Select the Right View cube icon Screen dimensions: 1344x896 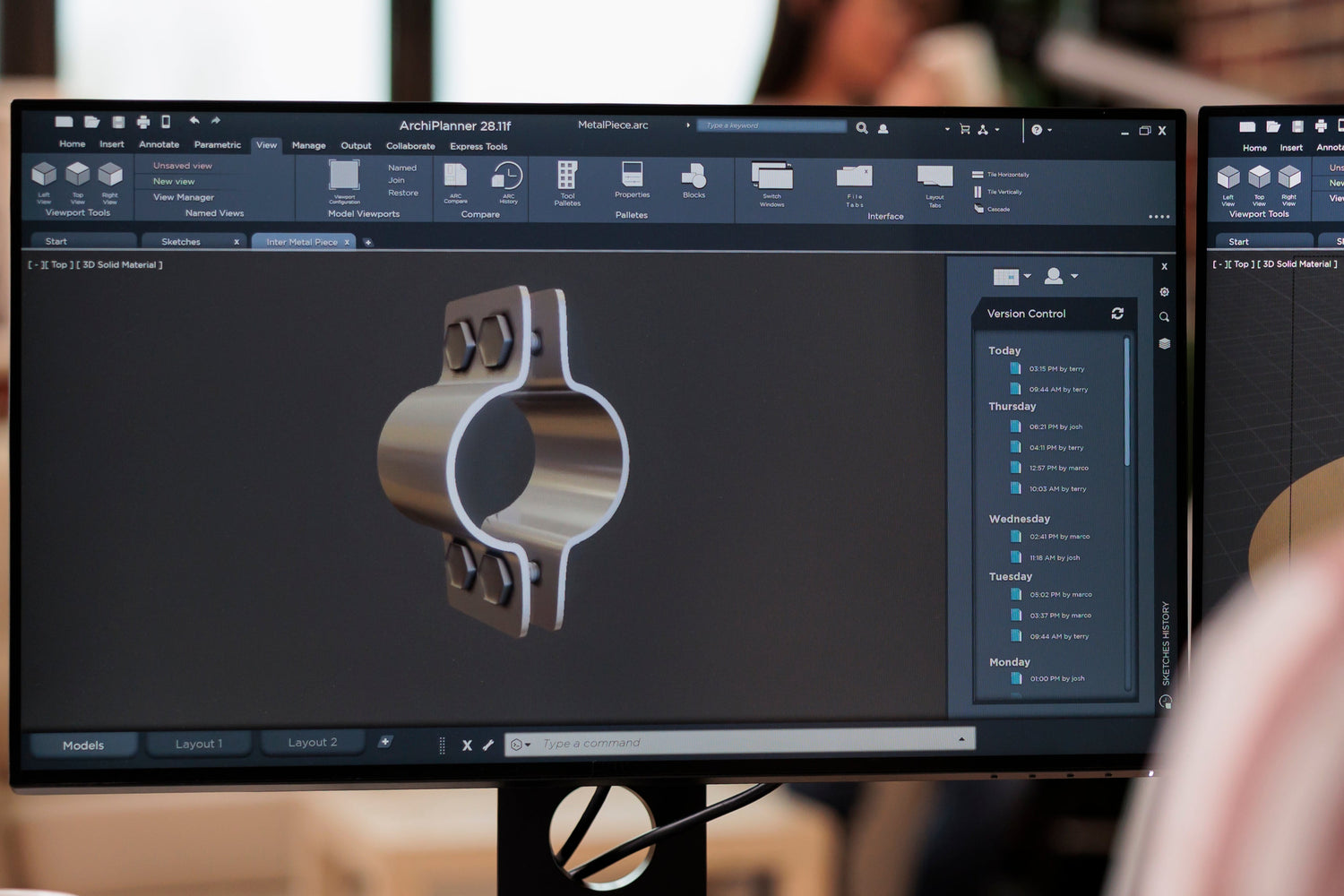pos(110,174)
